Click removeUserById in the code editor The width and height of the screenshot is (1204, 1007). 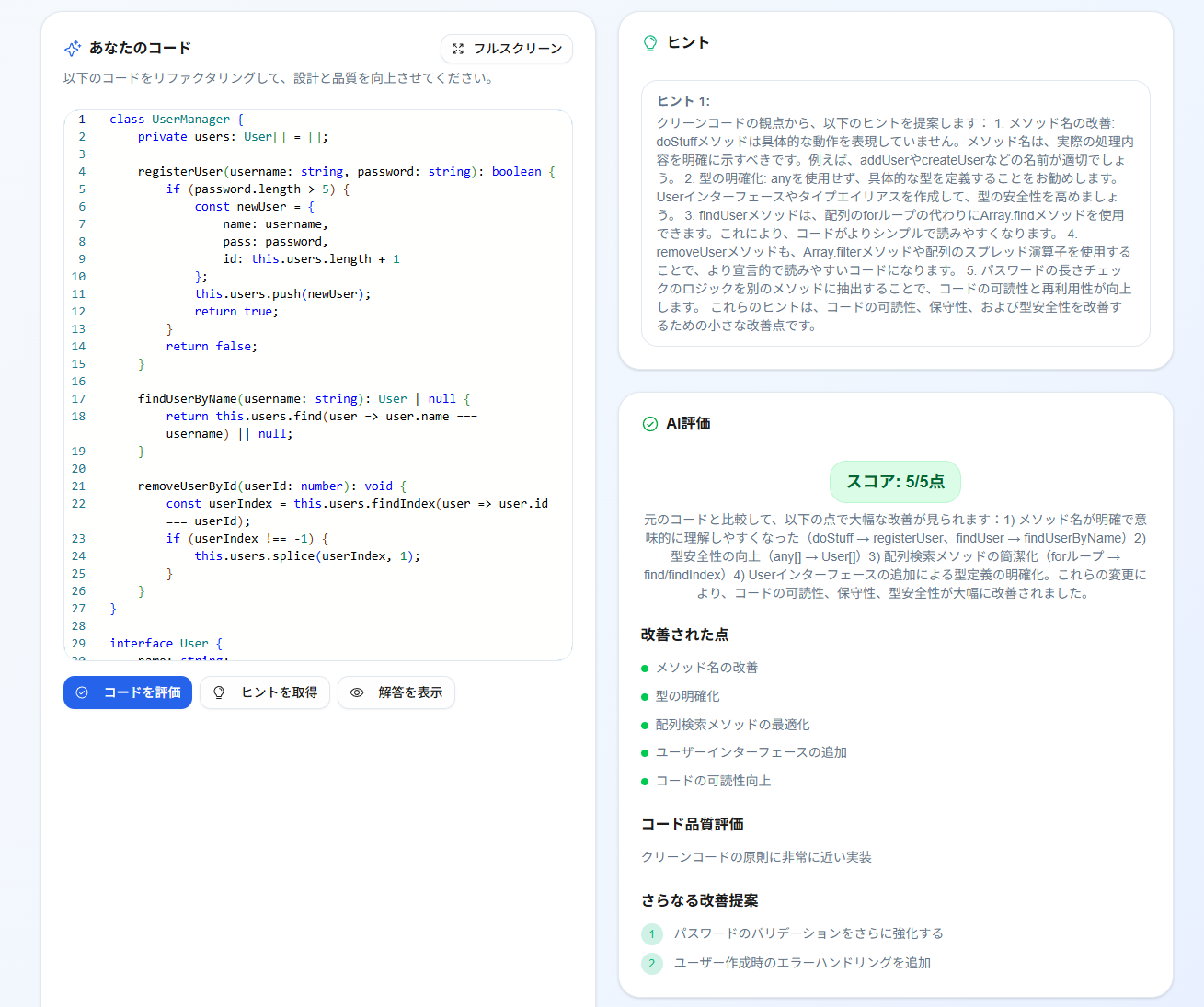[x=188, y=486]
